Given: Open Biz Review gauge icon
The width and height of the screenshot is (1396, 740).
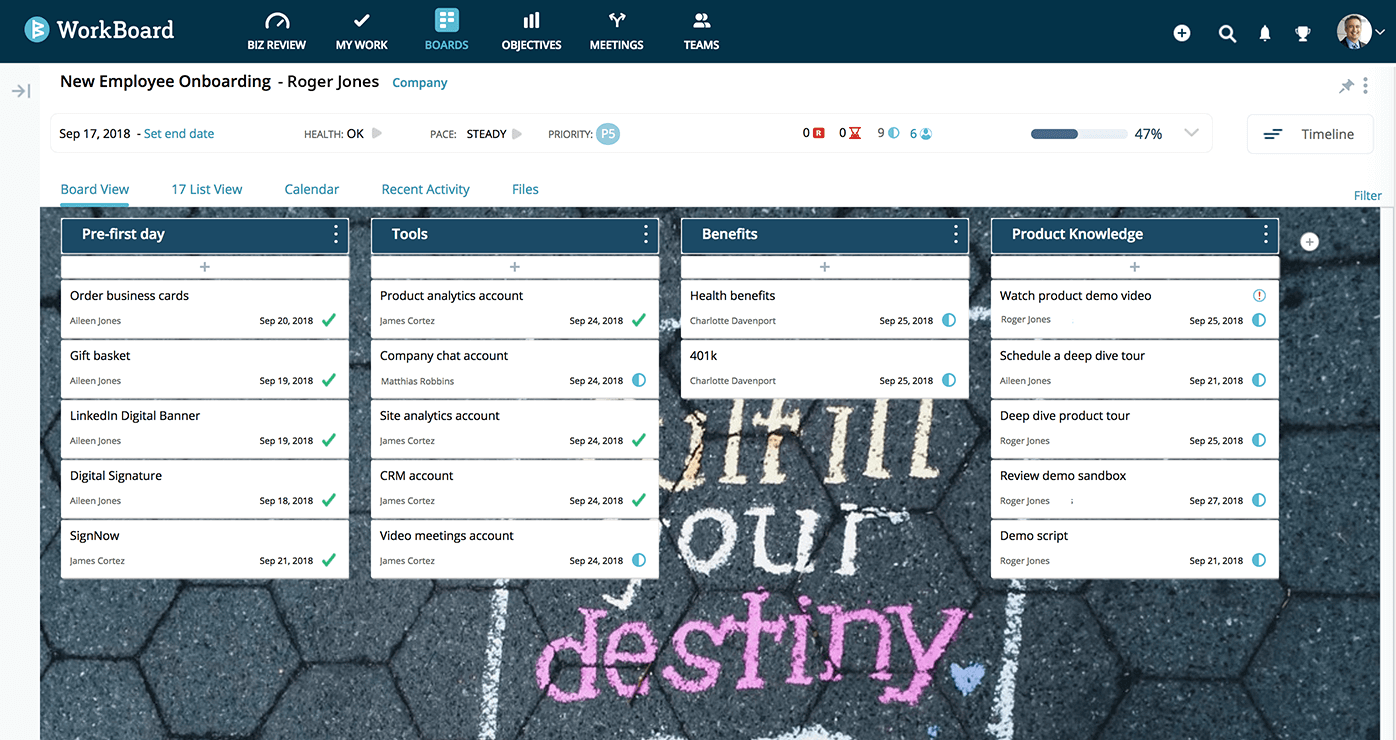Looking at the screenshot, I should pyautogui.click(x=277, y=21).
